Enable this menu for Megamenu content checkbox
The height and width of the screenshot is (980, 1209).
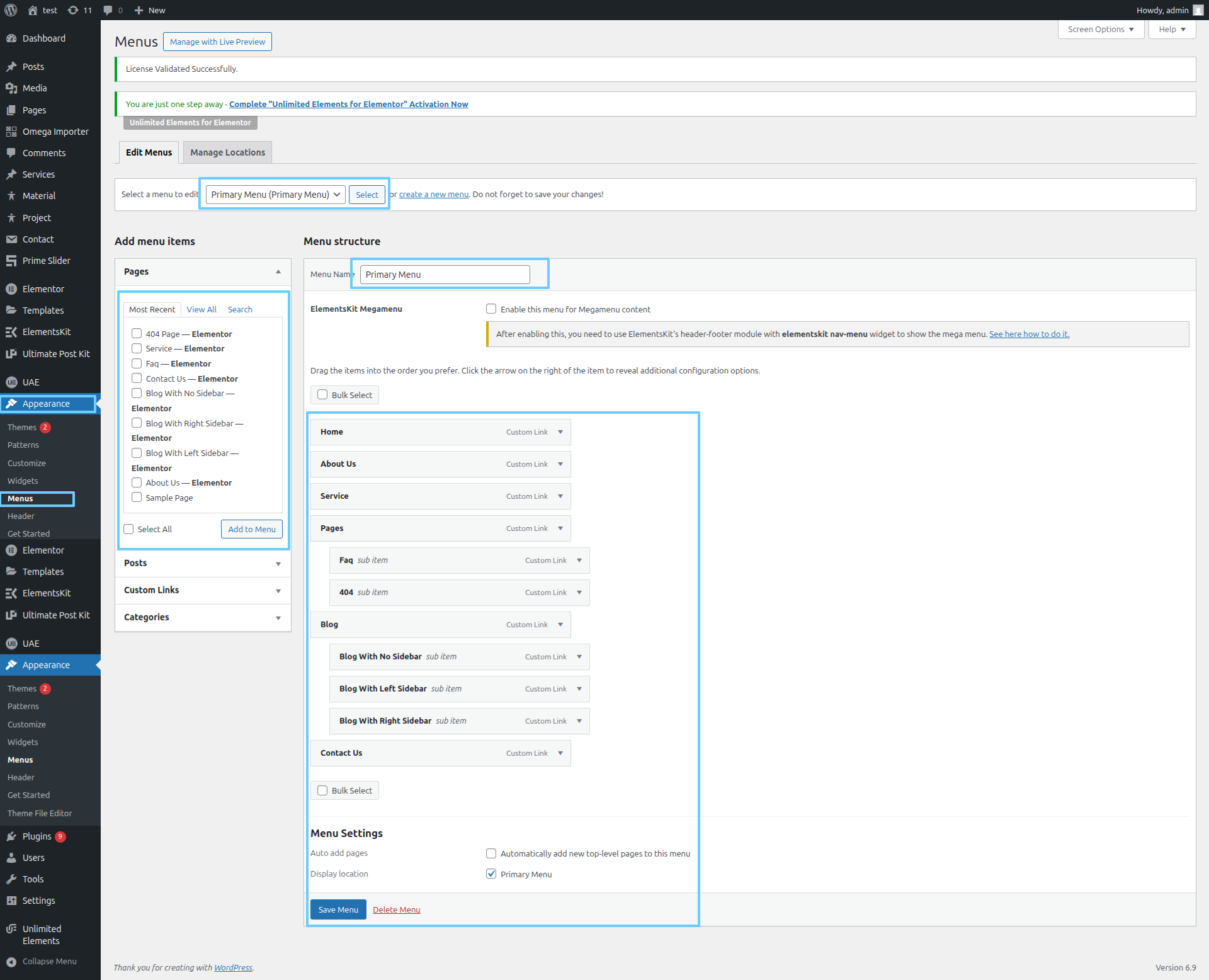point(491,309)
